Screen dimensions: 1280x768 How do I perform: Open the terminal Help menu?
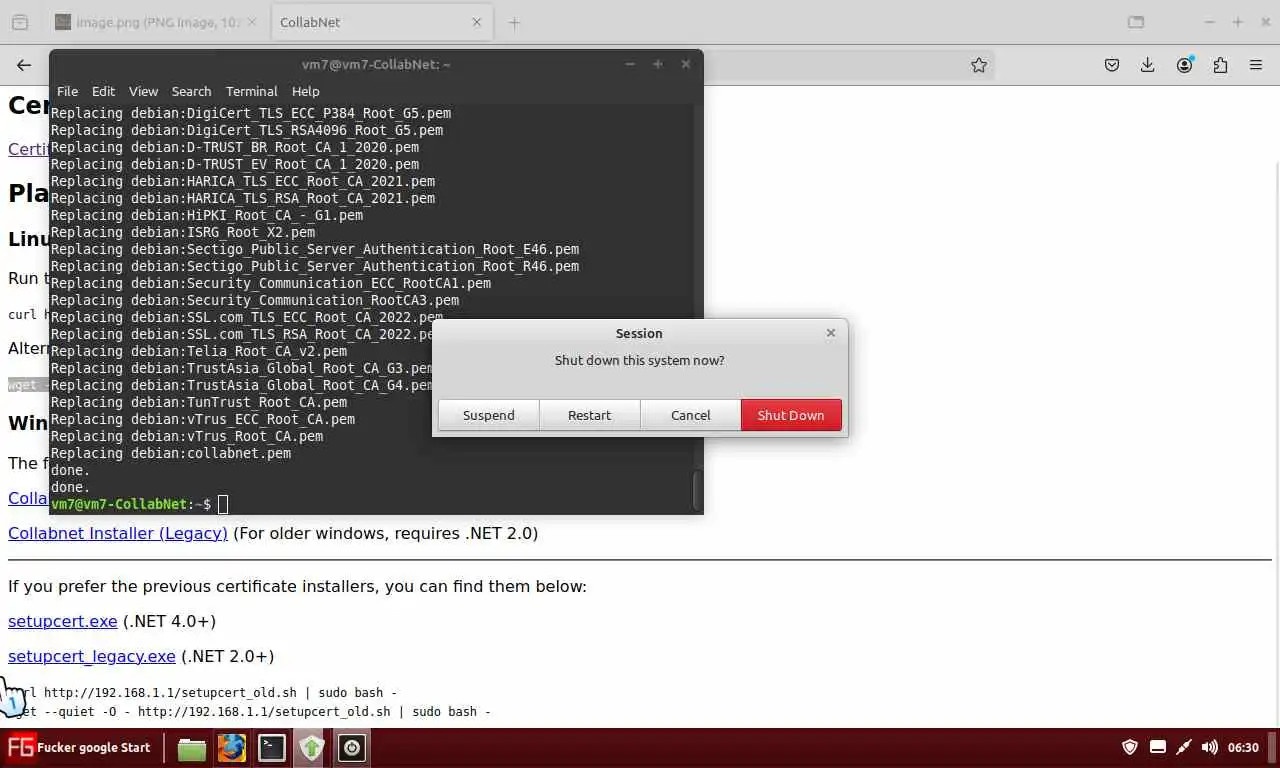tap(305, 91)
